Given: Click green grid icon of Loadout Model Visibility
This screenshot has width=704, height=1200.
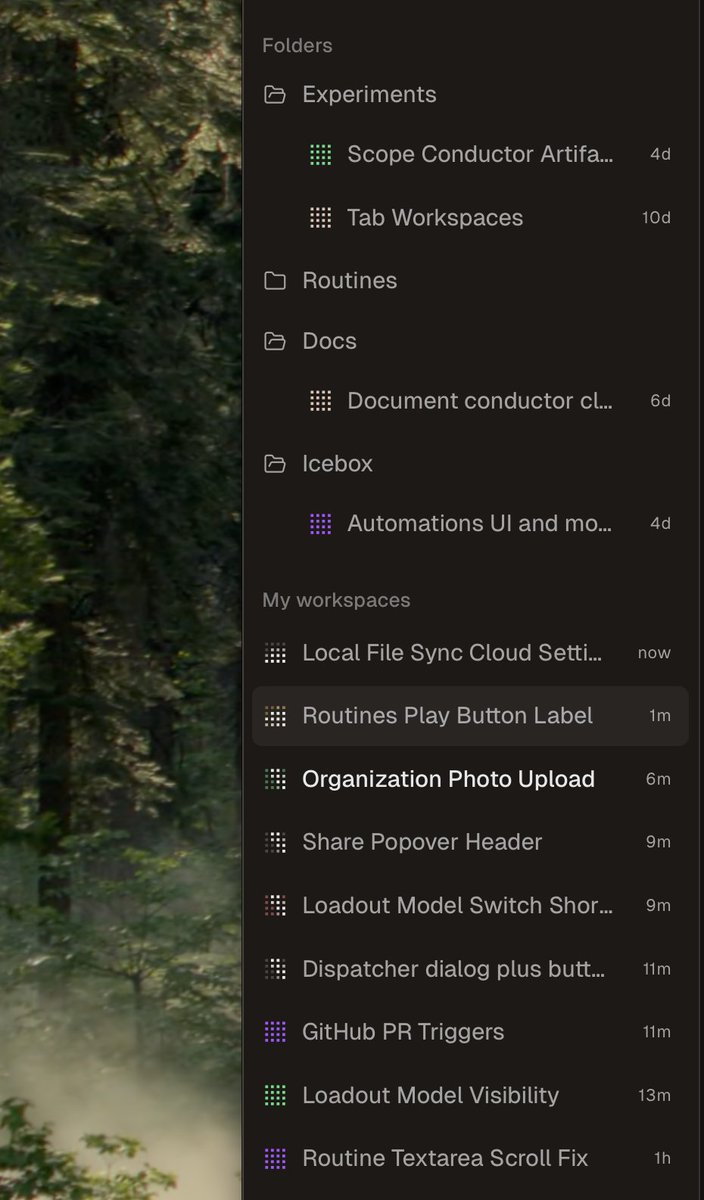Looking at the screenshot, I should tap(275, 1095).
